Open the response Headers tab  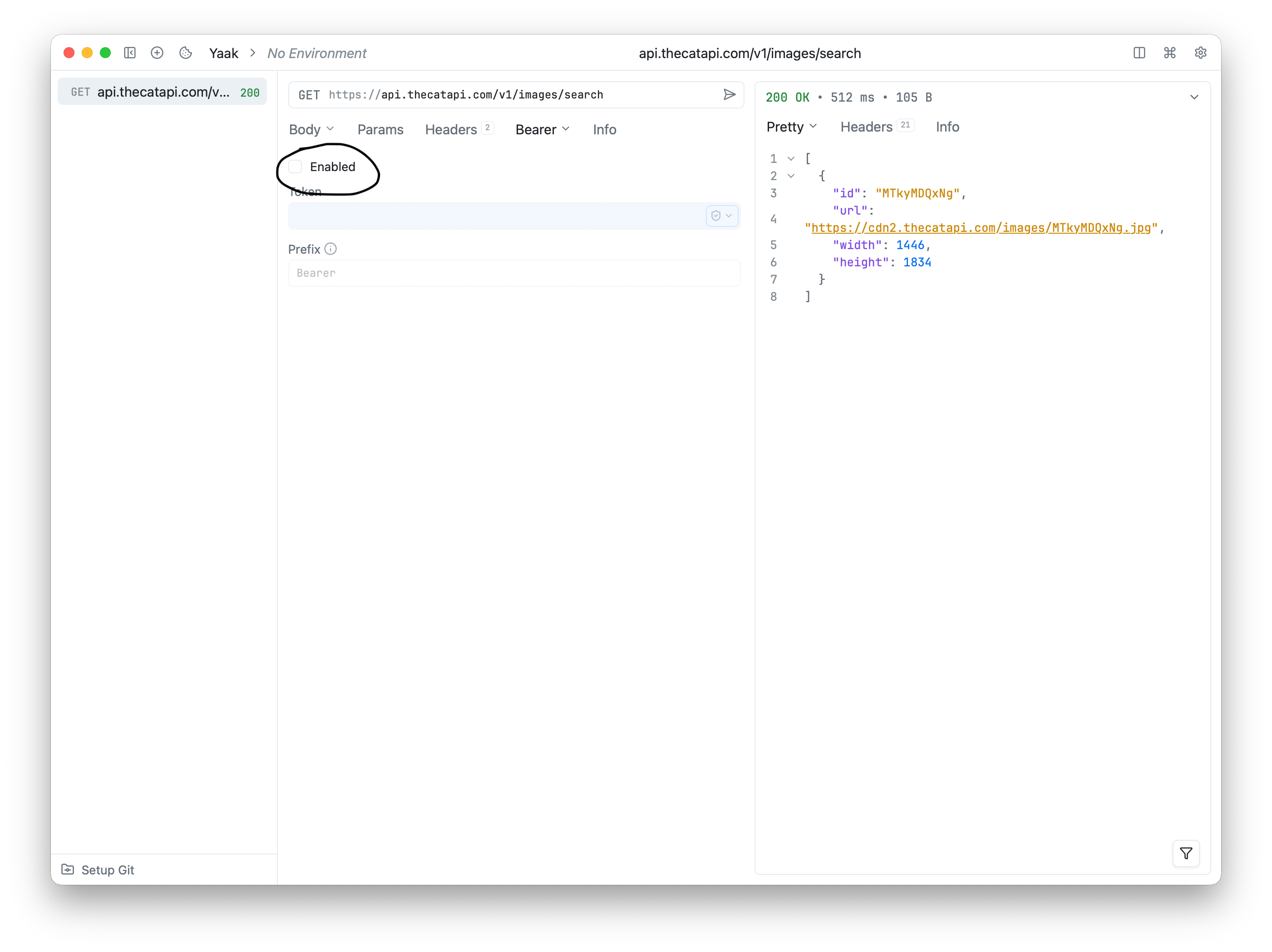point(866,127)
